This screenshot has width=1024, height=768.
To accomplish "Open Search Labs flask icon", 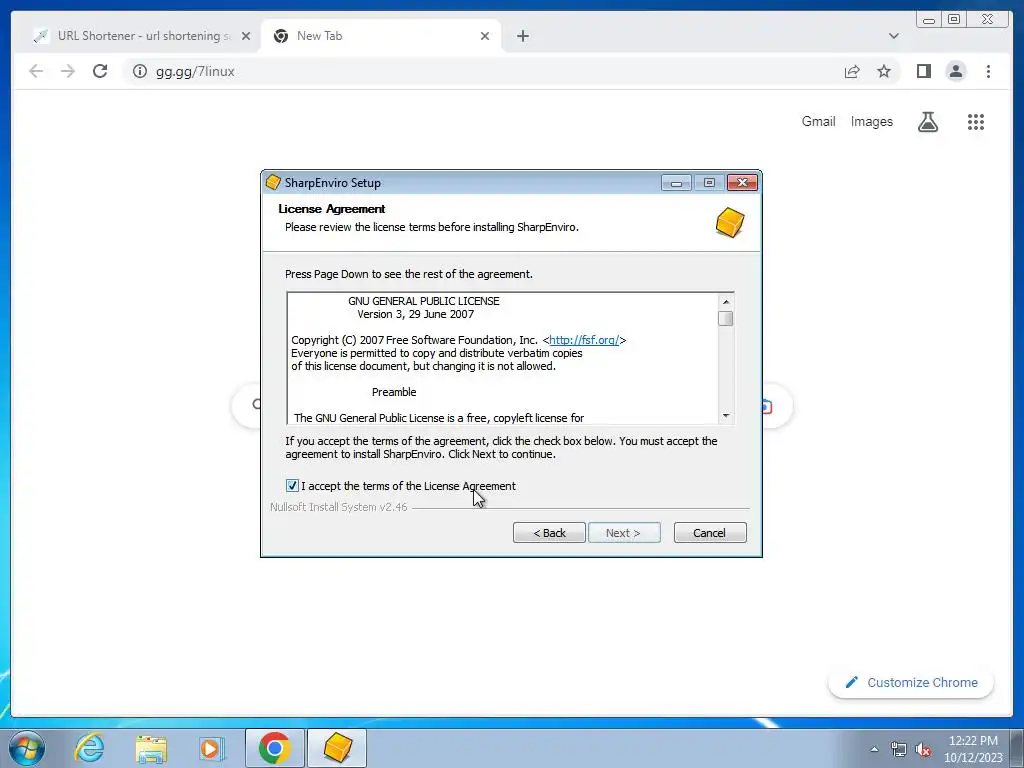I will 927,121.
